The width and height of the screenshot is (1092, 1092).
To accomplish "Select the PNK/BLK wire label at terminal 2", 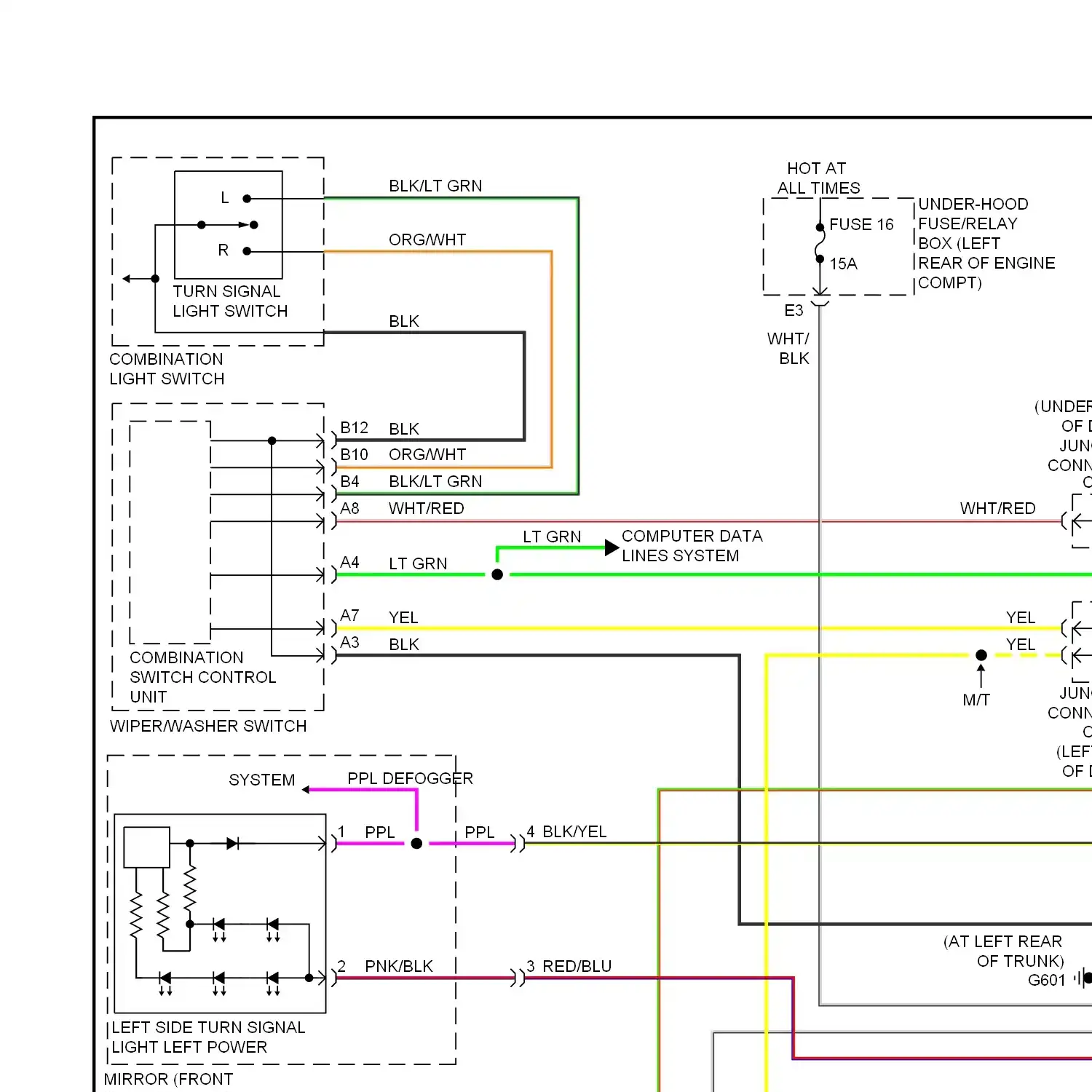I will [x=399, y=966].
